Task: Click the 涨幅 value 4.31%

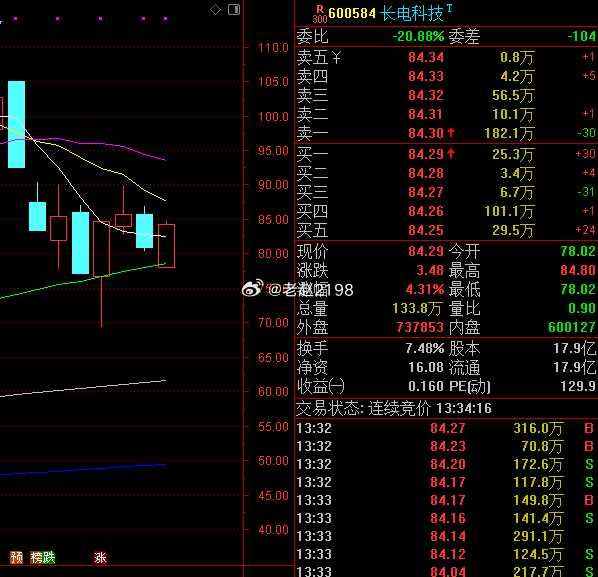Action: point(425,289)
